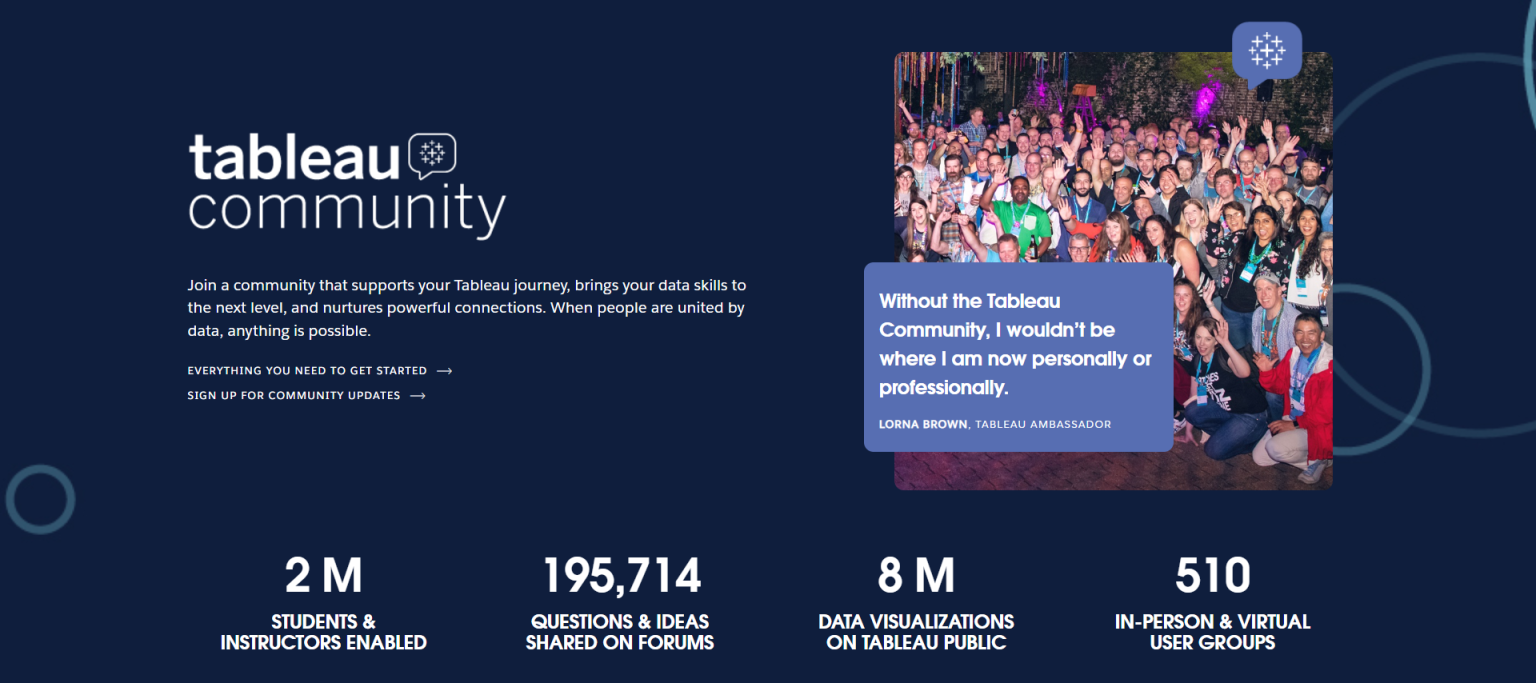The height and width of the screenshot is (683, 1536).
Task: Click the small decorative circle at bottom left
Action: [40, 499]
